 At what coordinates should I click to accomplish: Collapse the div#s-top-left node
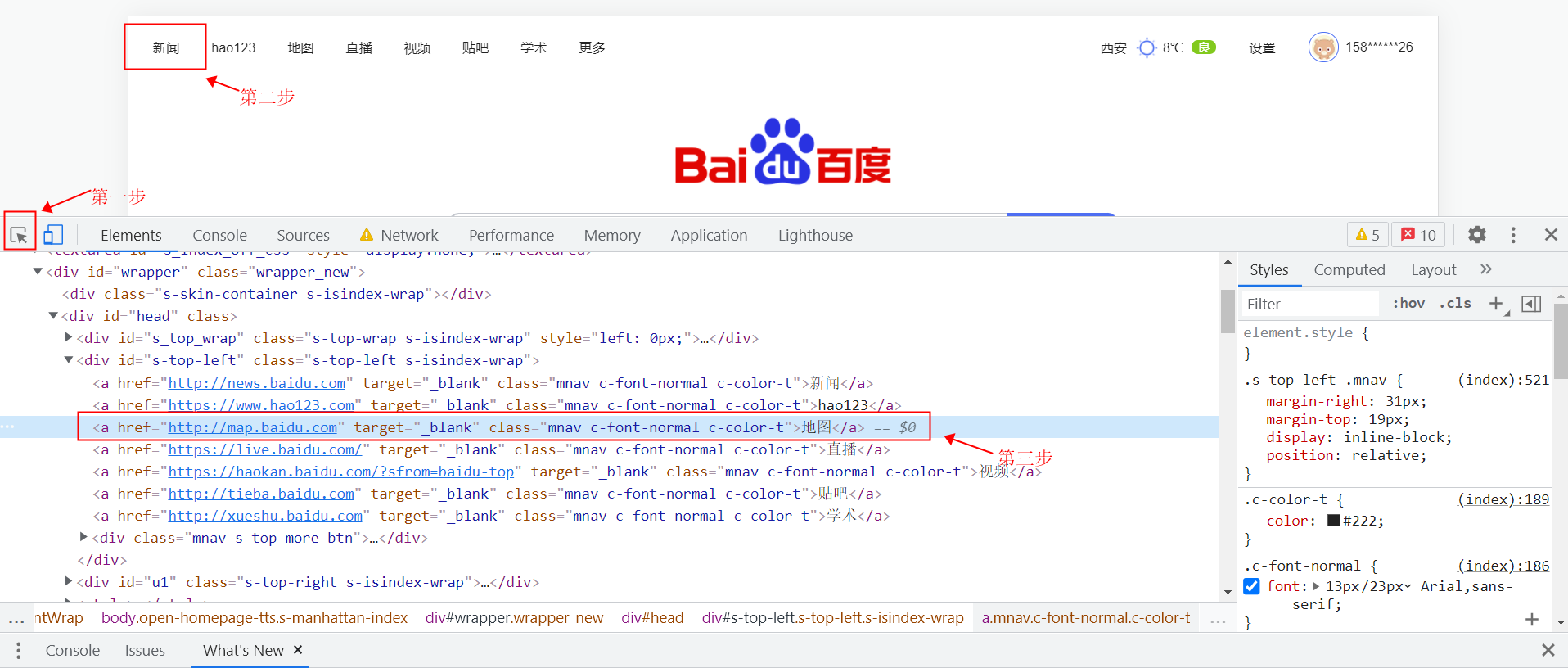coord(69,360)
